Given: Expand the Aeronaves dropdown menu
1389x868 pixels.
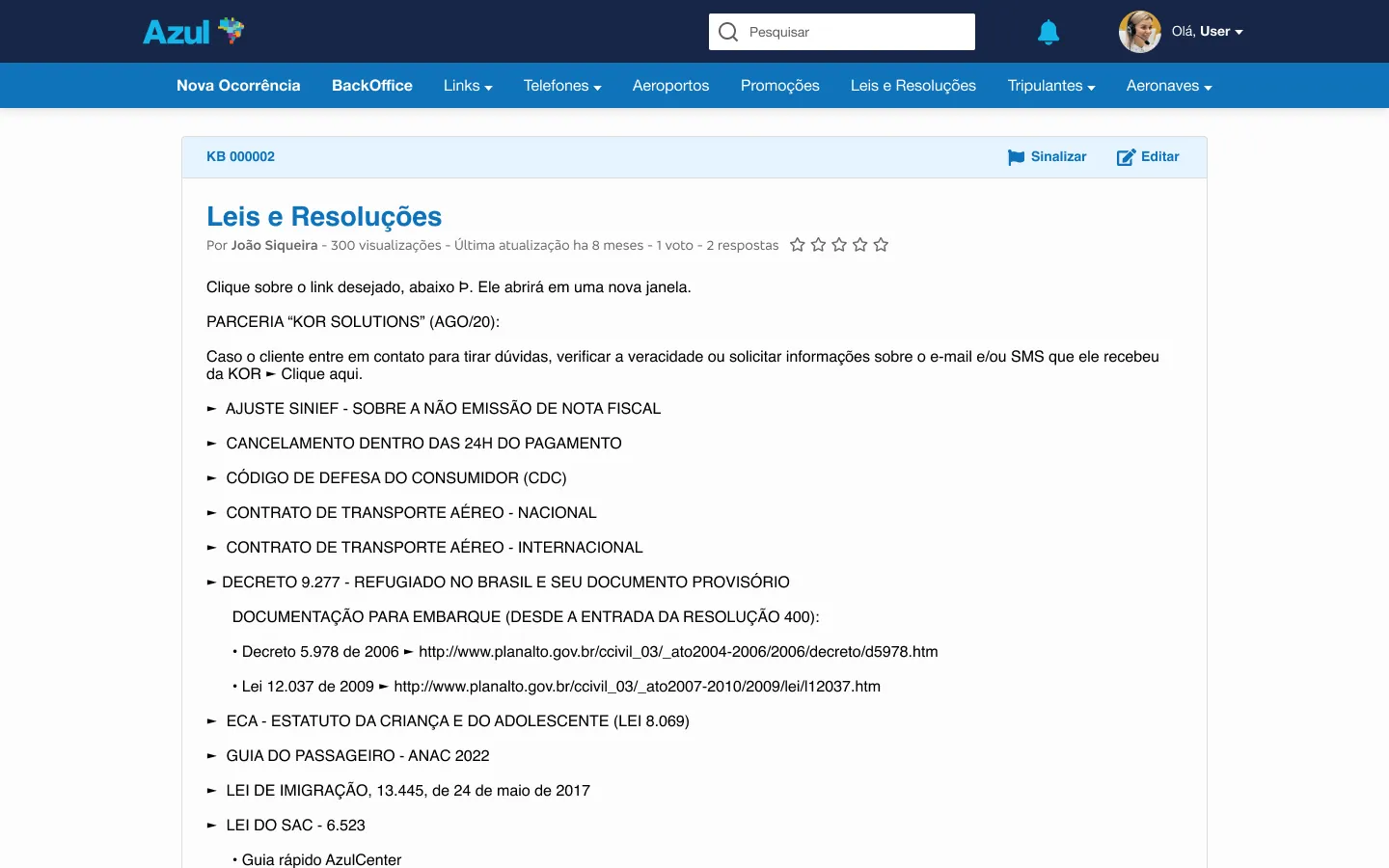Looking at the screenshot, I should (x=1169, y=86).
